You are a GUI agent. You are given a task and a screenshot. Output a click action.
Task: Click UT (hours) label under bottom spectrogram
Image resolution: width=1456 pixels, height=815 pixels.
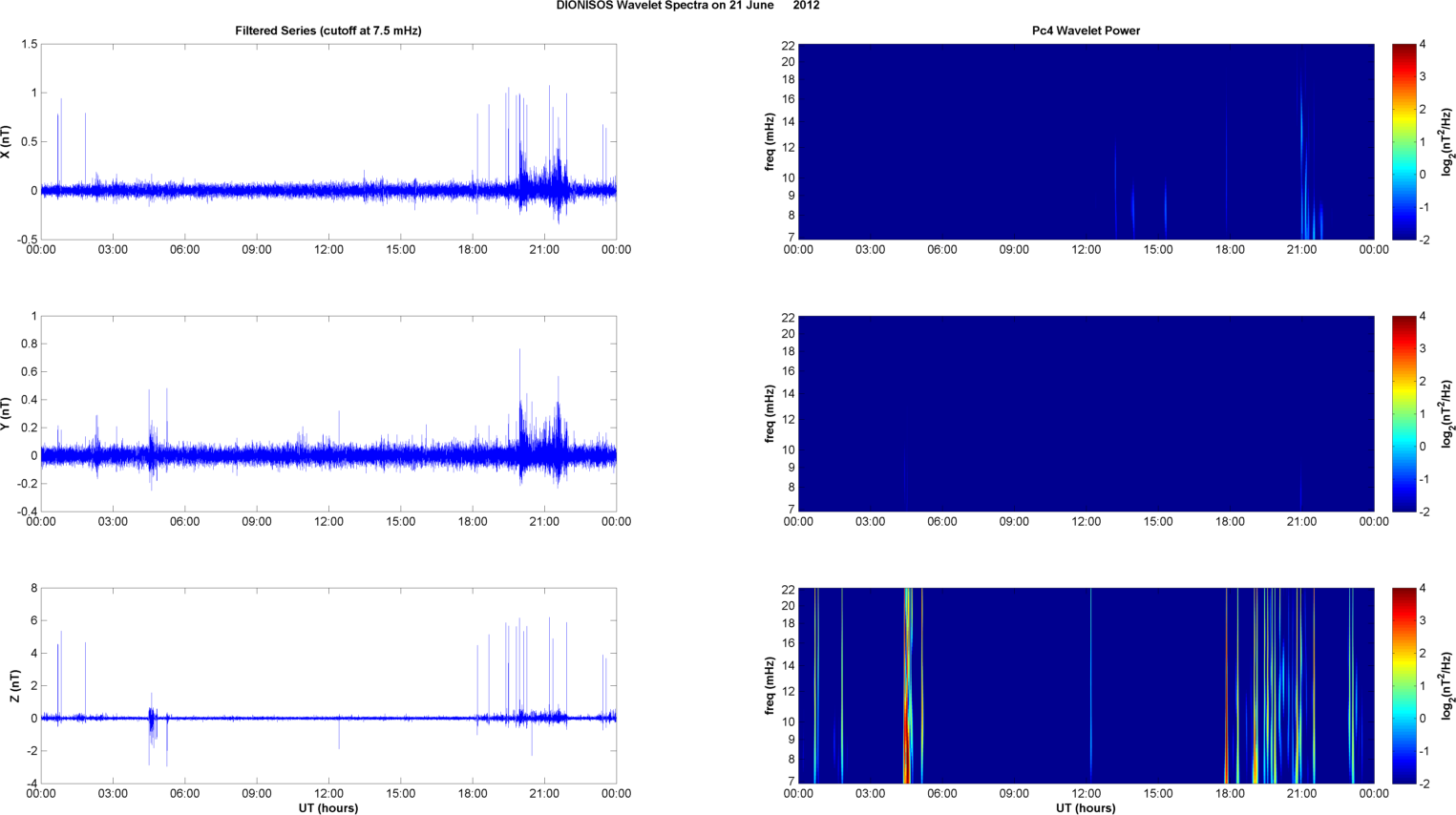[x=1086, y=807]
